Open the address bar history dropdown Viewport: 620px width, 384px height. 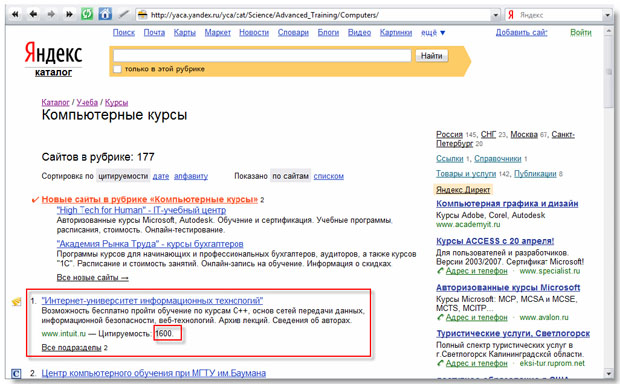(495, 15)
